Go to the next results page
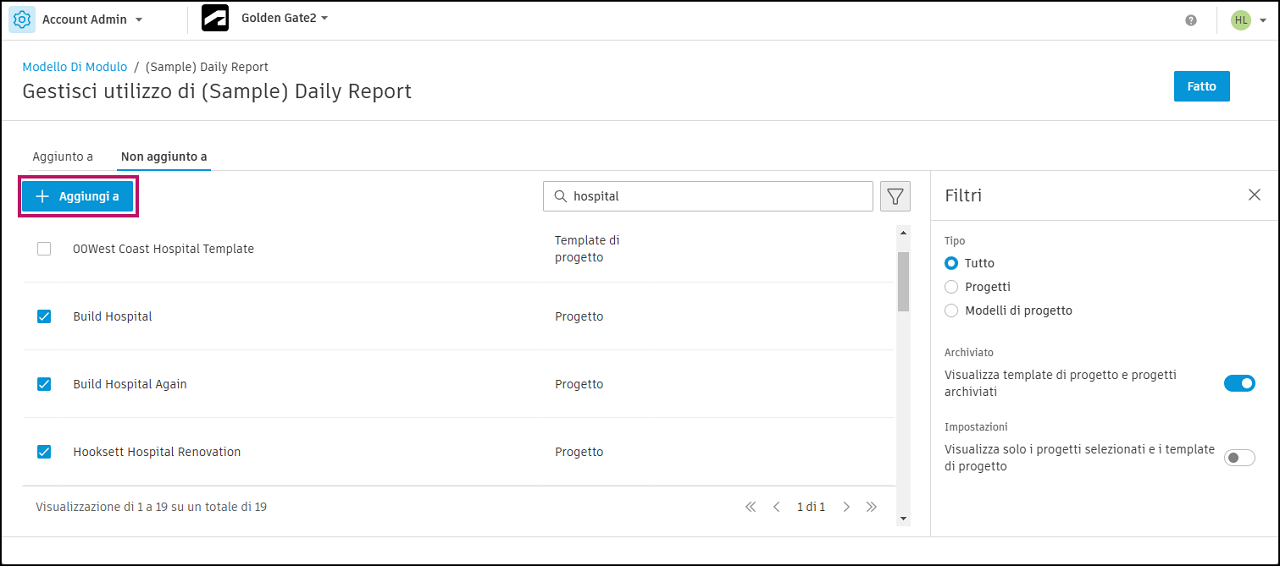The image size is (1280, 566). click(x=846, y=507)
